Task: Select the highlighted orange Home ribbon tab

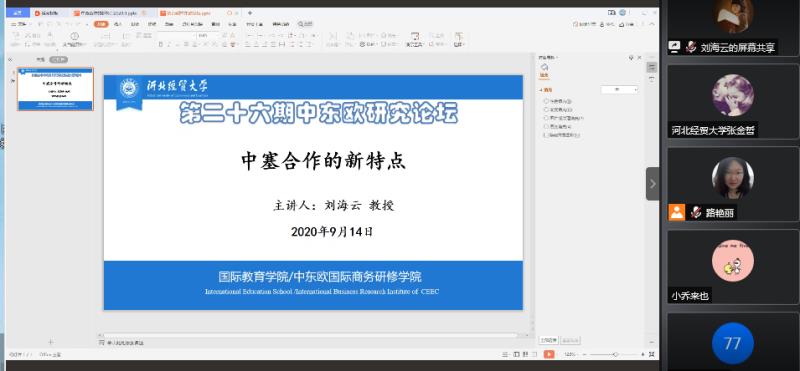Action: click(102, 24)
